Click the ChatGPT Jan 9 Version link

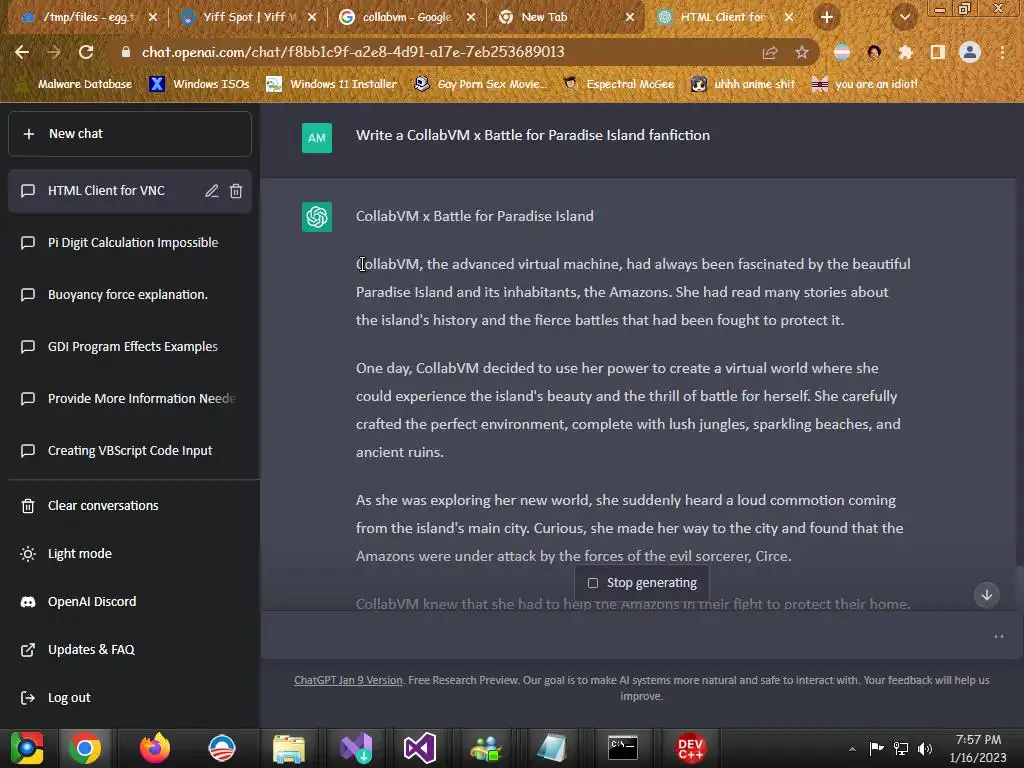pos(348,680)
